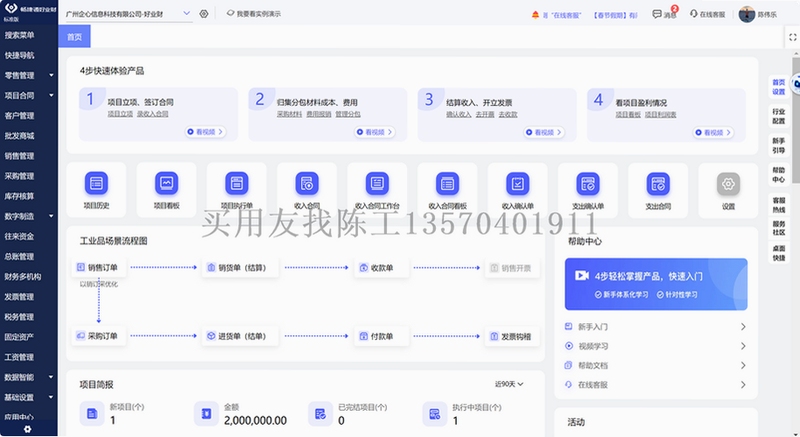
Task: Click the 销售订单 flowchart node
Action: click(98, 267)
